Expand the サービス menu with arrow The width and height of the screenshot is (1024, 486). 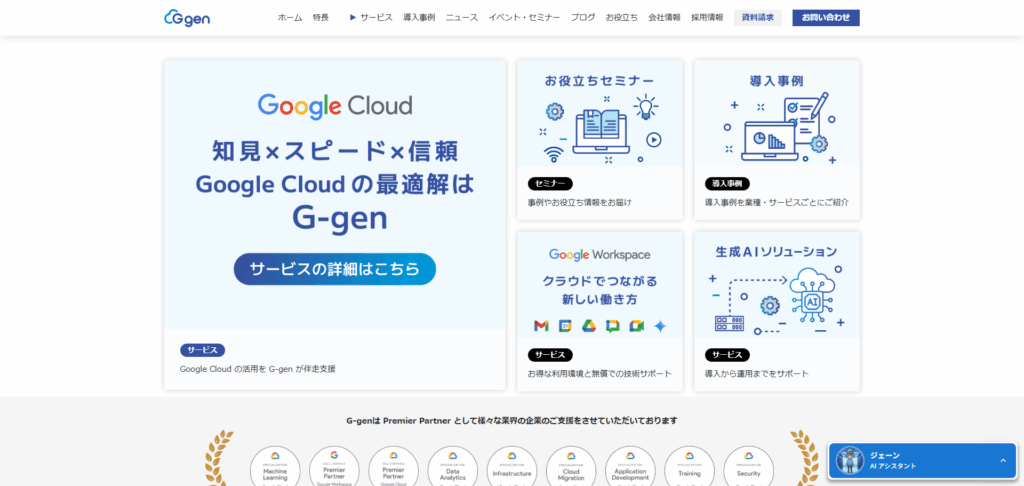pyautogui.click(x=371, y=17)
